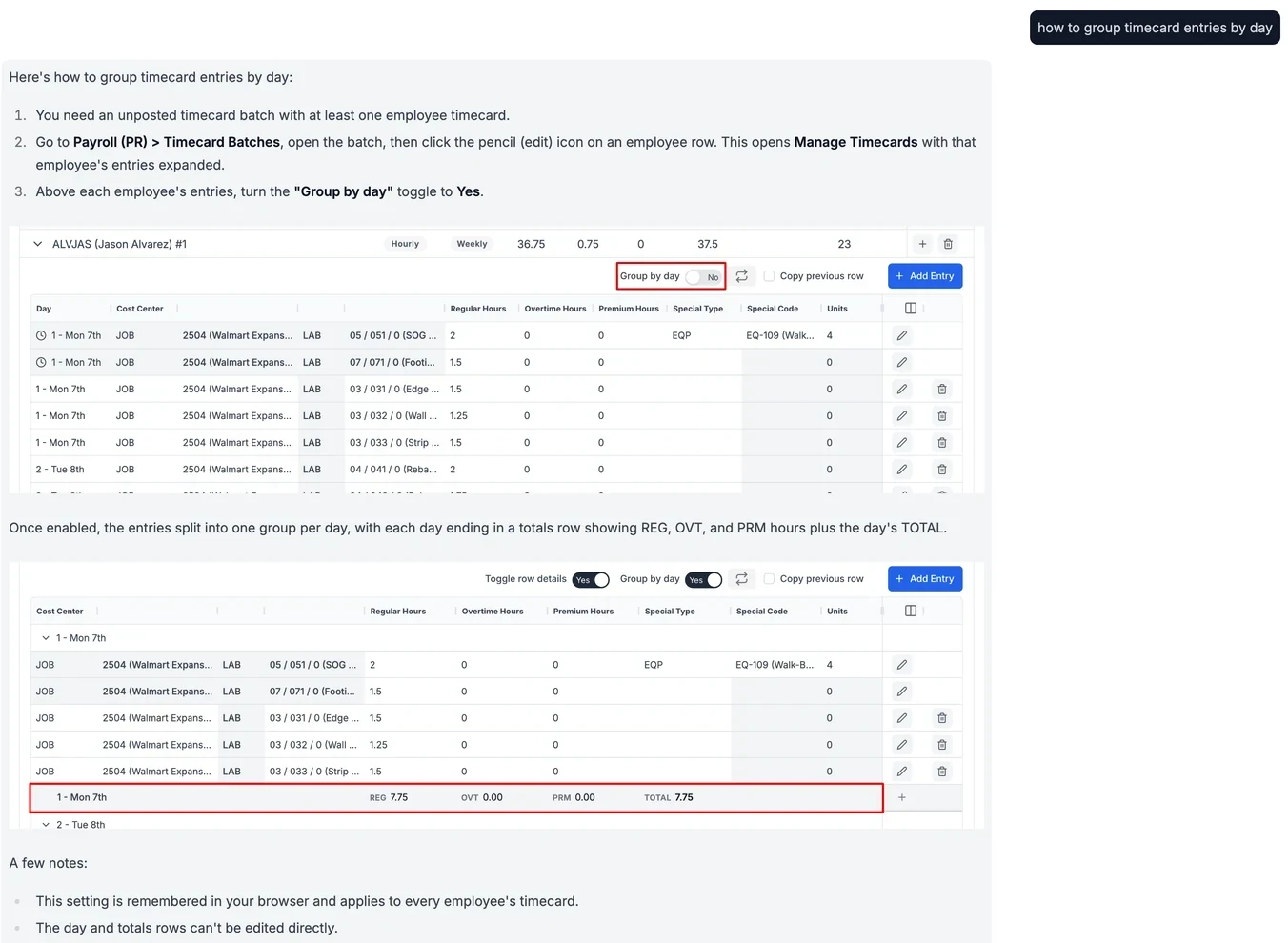Click Add Entry beside the Group by day No toggle
Image resolution: width=1288 pixels, height=943 pixels.
point(925,276)
